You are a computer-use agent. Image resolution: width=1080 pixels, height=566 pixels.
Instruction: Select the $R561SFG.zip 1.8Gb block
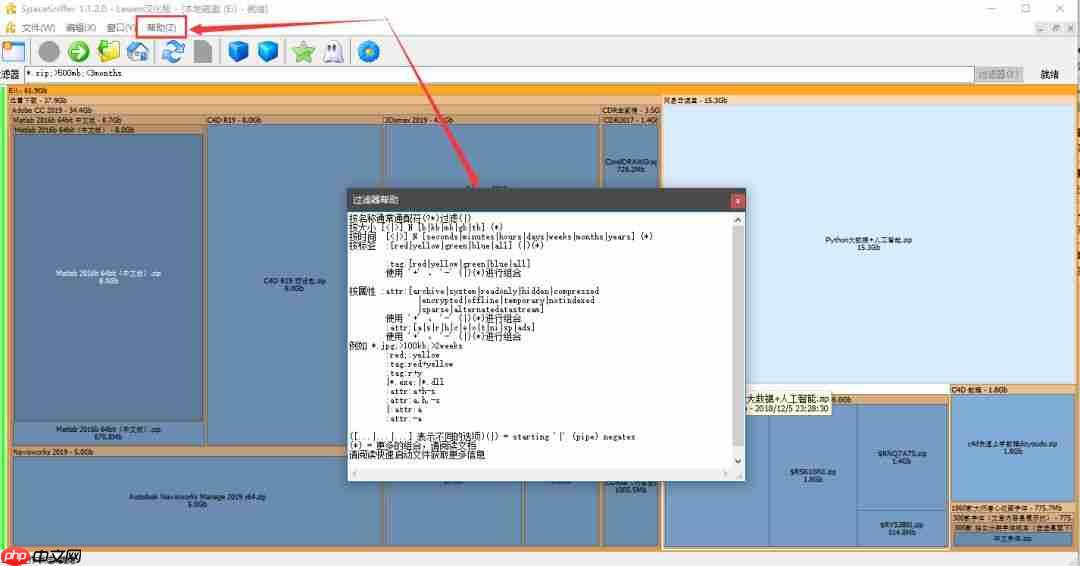[x=813, y=475]
